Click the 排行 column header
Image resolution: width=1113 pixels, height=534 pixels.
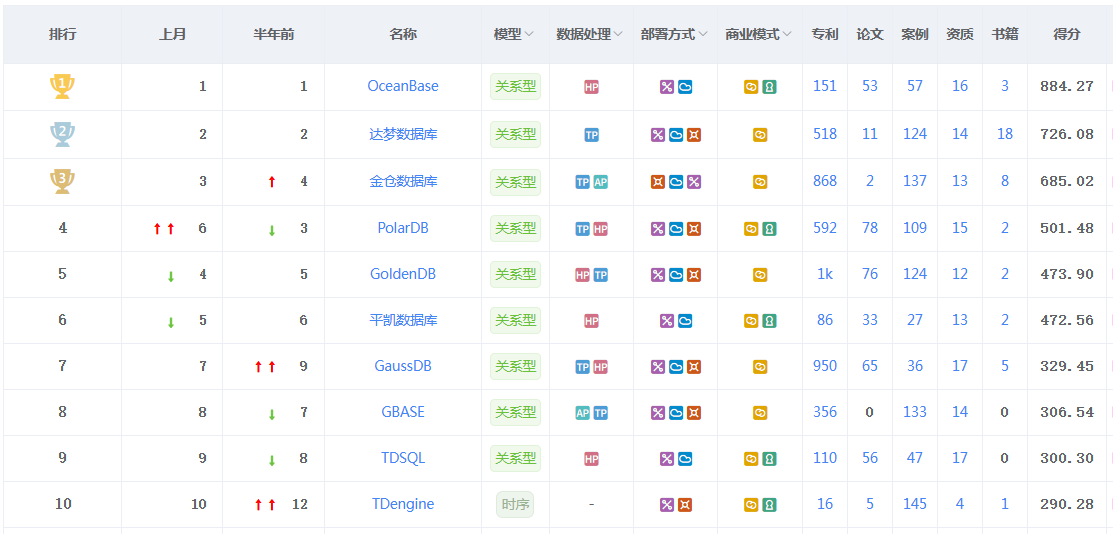(62, 34)
